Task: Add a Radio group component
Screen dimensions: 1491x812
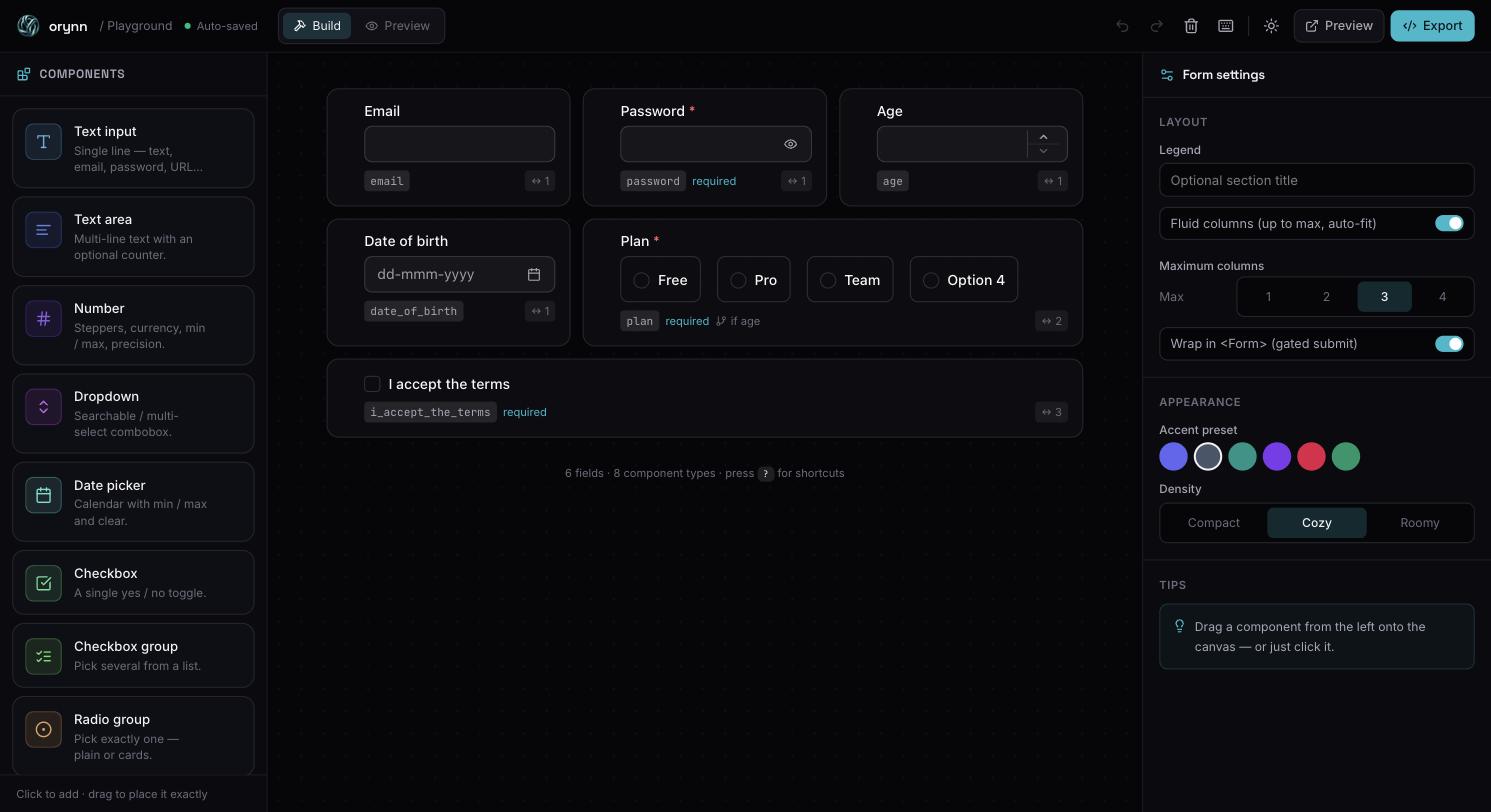Action: 133,736
